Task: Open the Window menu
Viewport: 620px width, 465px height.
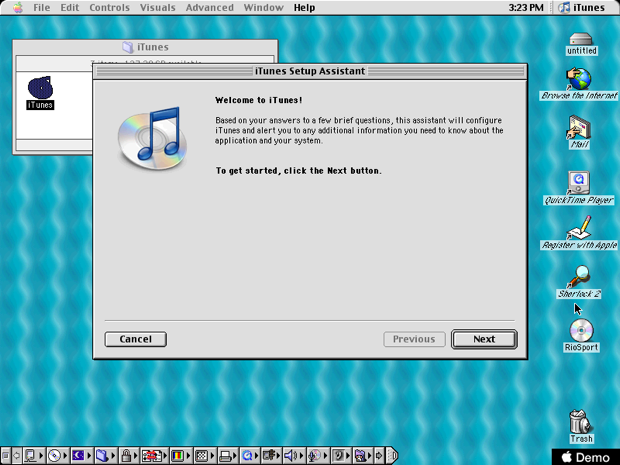Action: (x=263, y=8)
